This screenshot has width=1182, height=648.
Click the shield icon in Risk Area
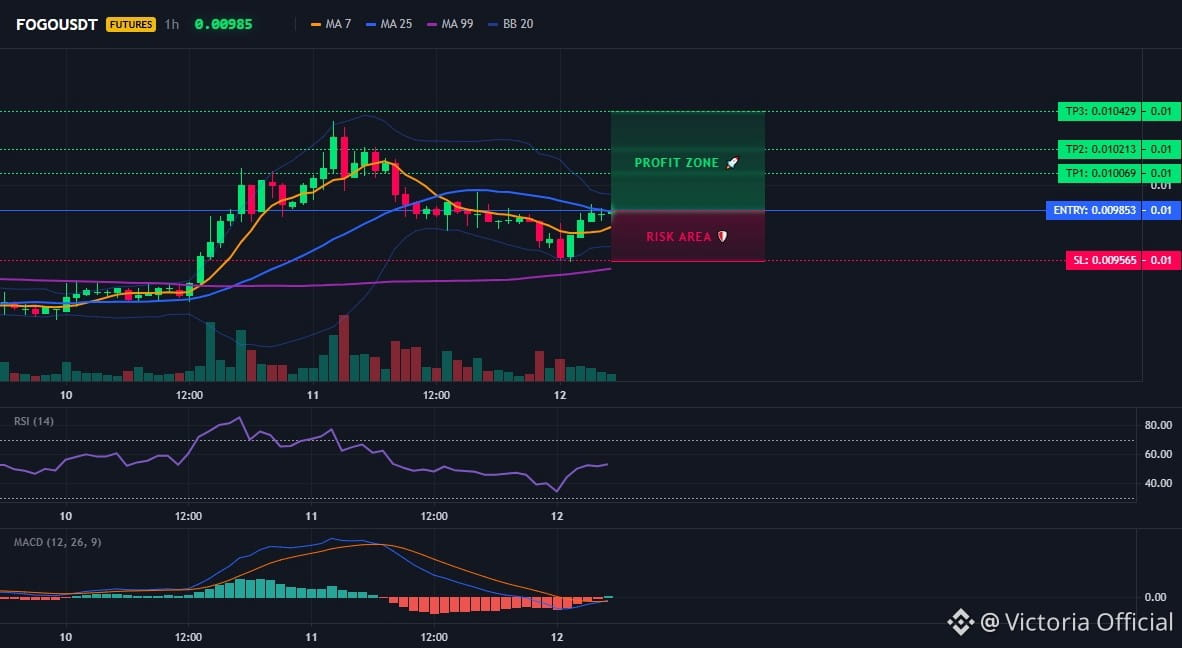click(722, 237)
